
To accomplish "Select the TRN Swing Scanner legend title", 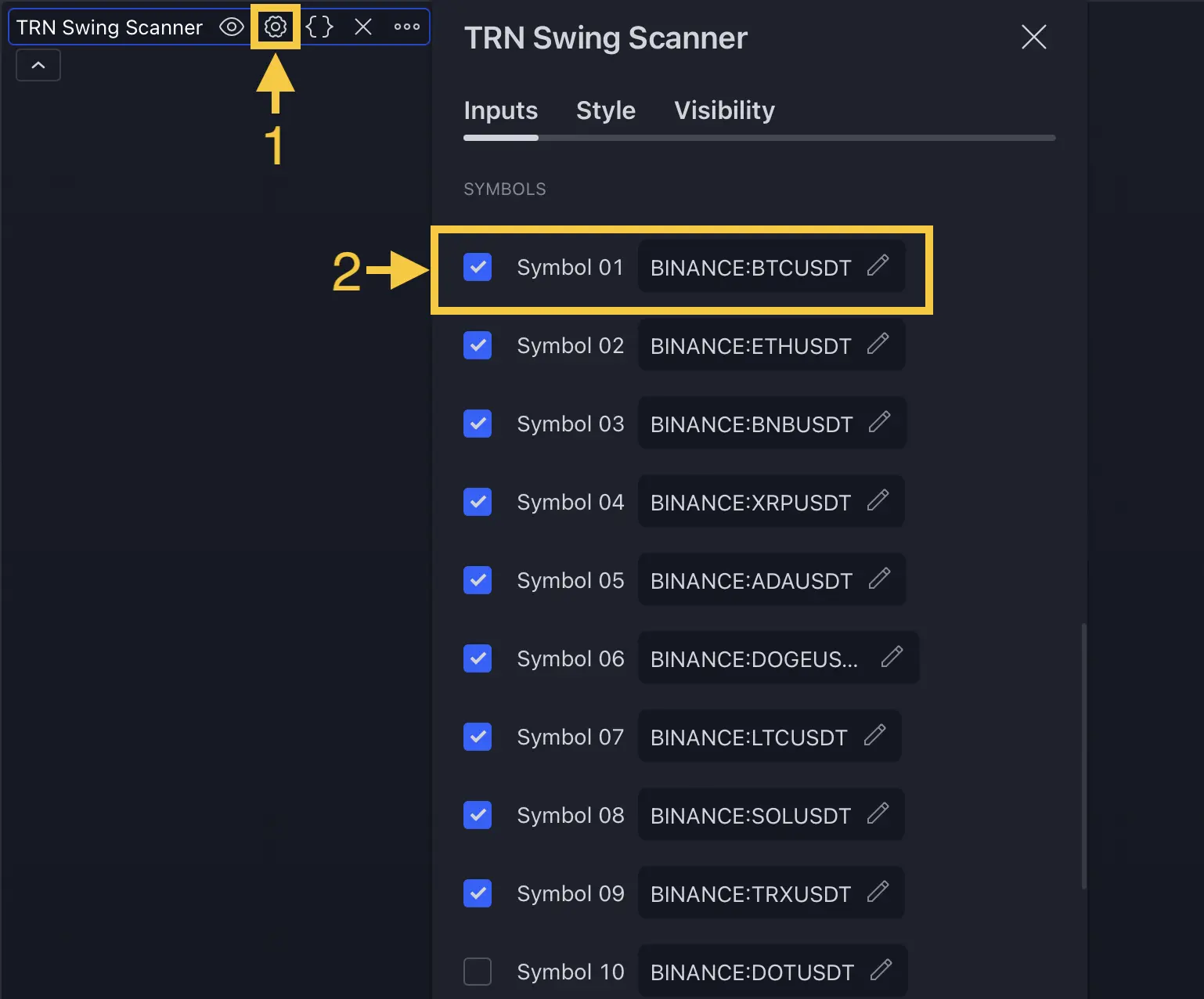I will click(x=110, y=26).
